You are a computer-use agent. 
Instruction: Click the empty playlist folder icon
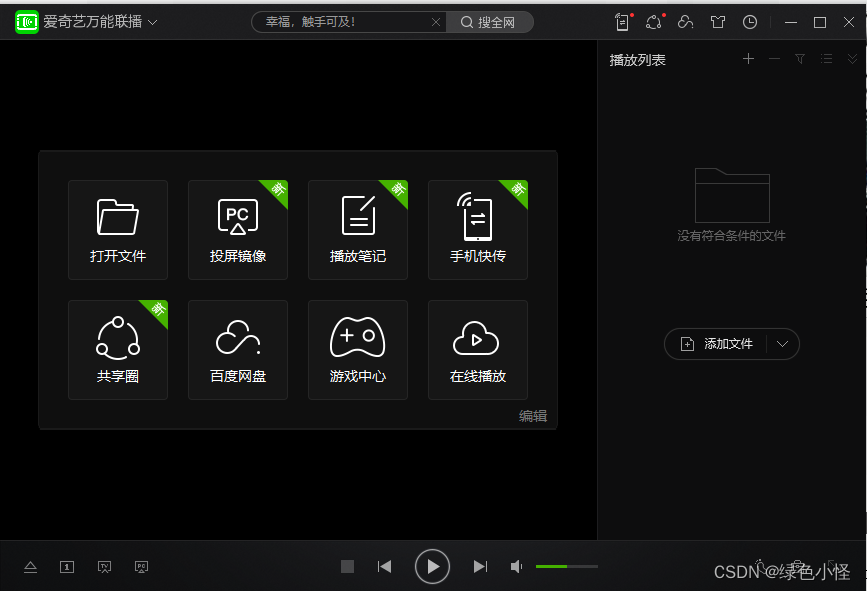click(732, 195)
